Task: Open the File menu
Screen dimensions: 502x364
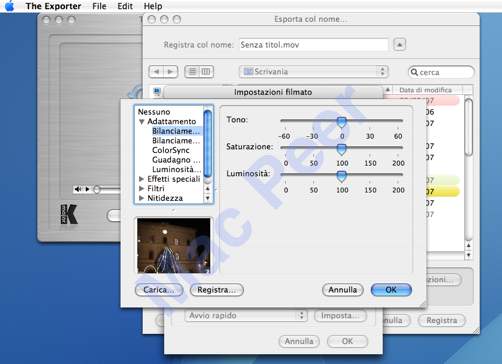Action: pos(99,6)
